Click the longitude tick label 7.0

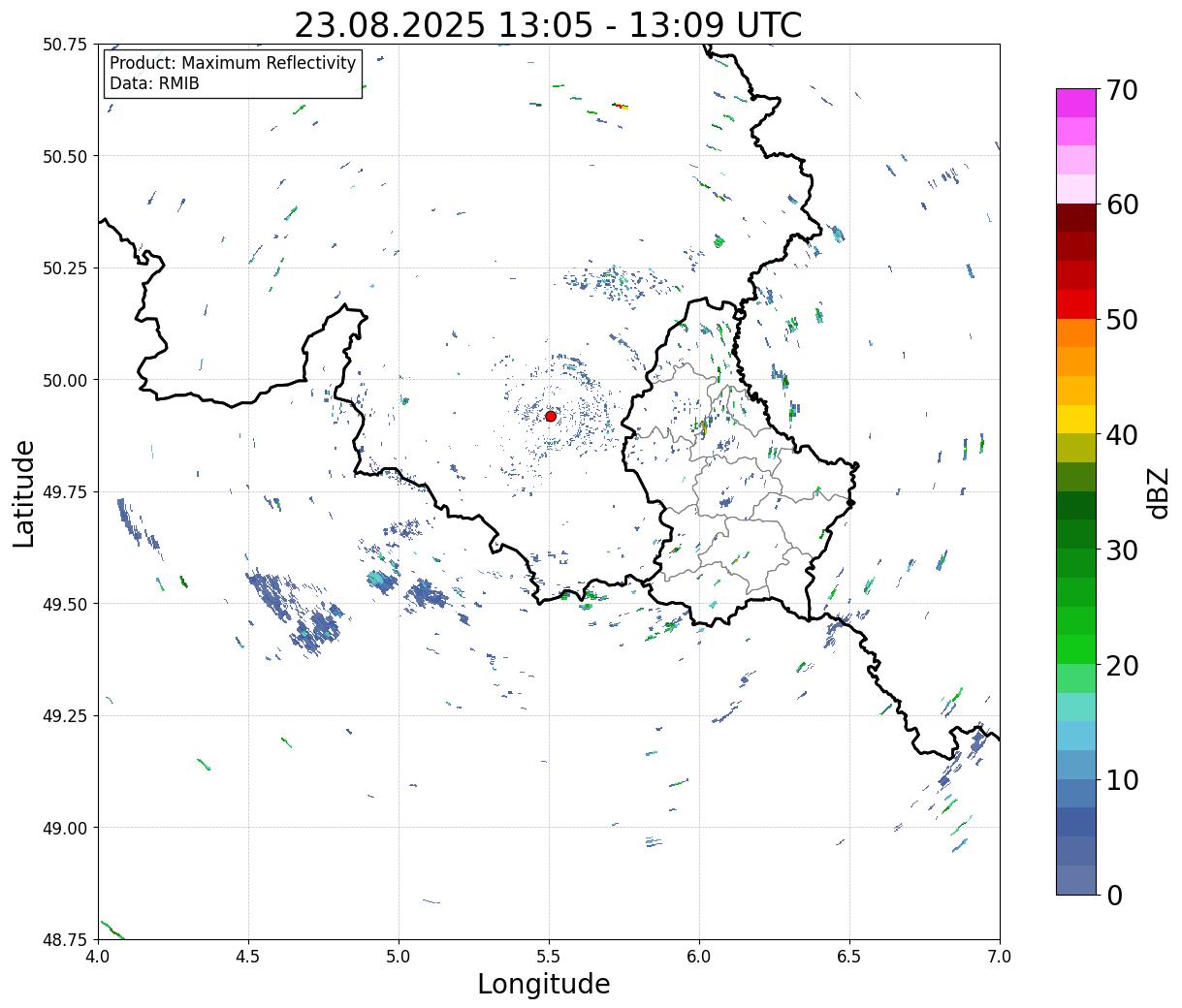tap(1000, 956)
